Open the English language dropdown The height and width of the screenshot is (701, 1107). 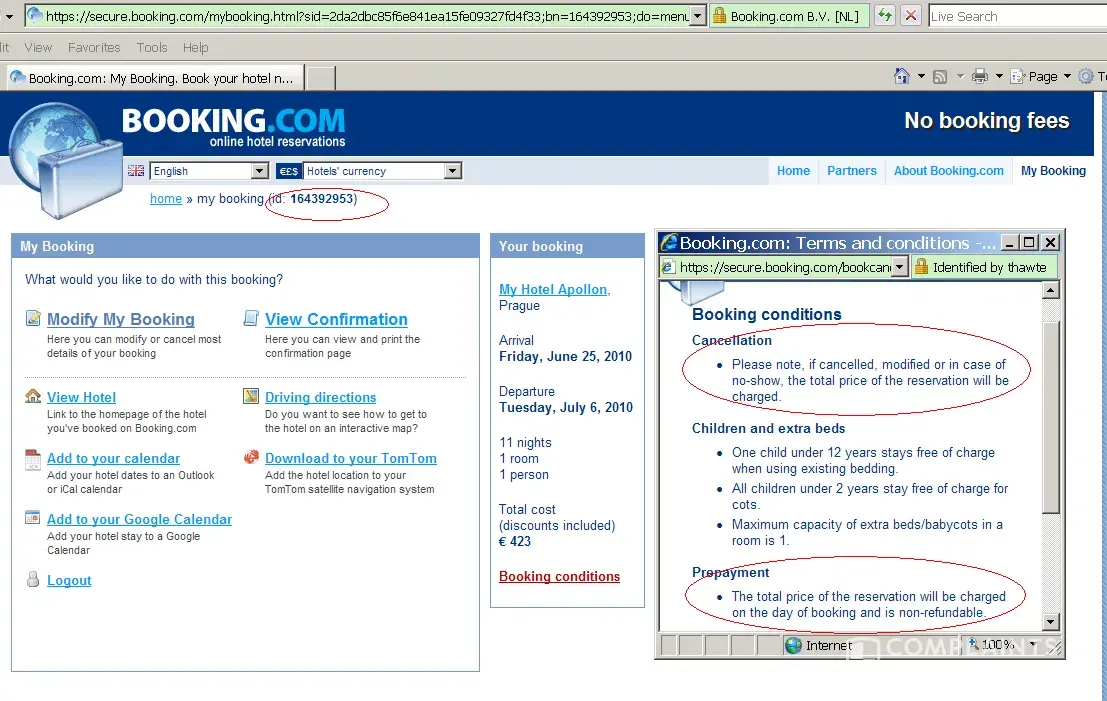click(259, 171)
